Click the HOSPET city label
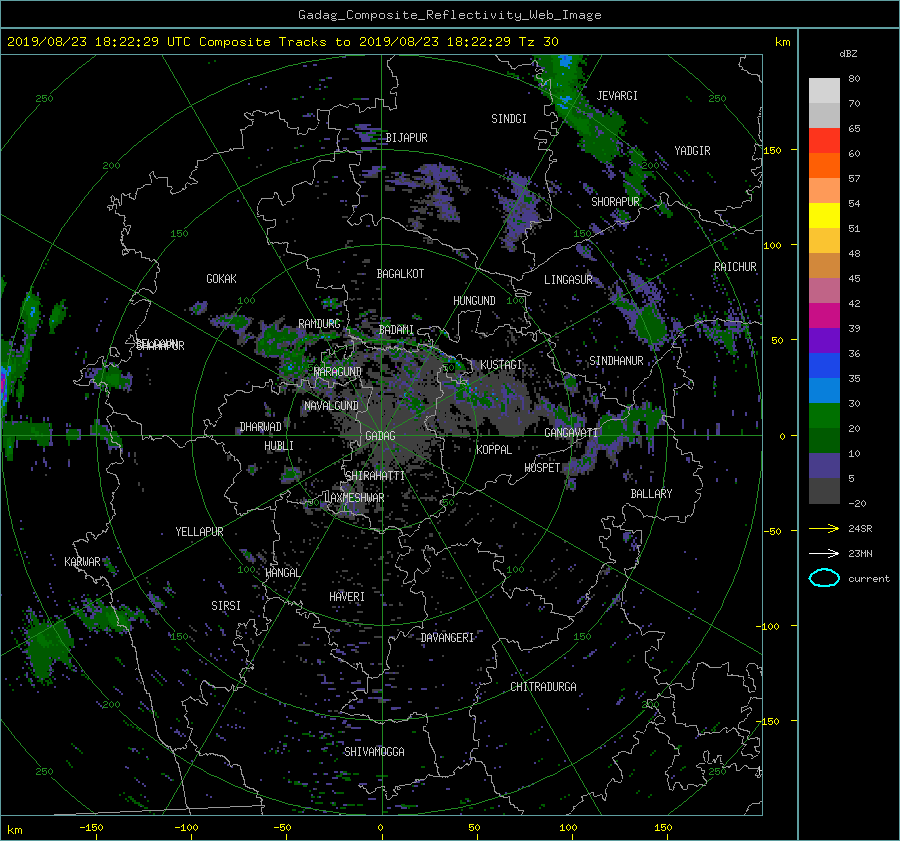The width and height of the screenshot is (900, 841). [x=542, y=468]
